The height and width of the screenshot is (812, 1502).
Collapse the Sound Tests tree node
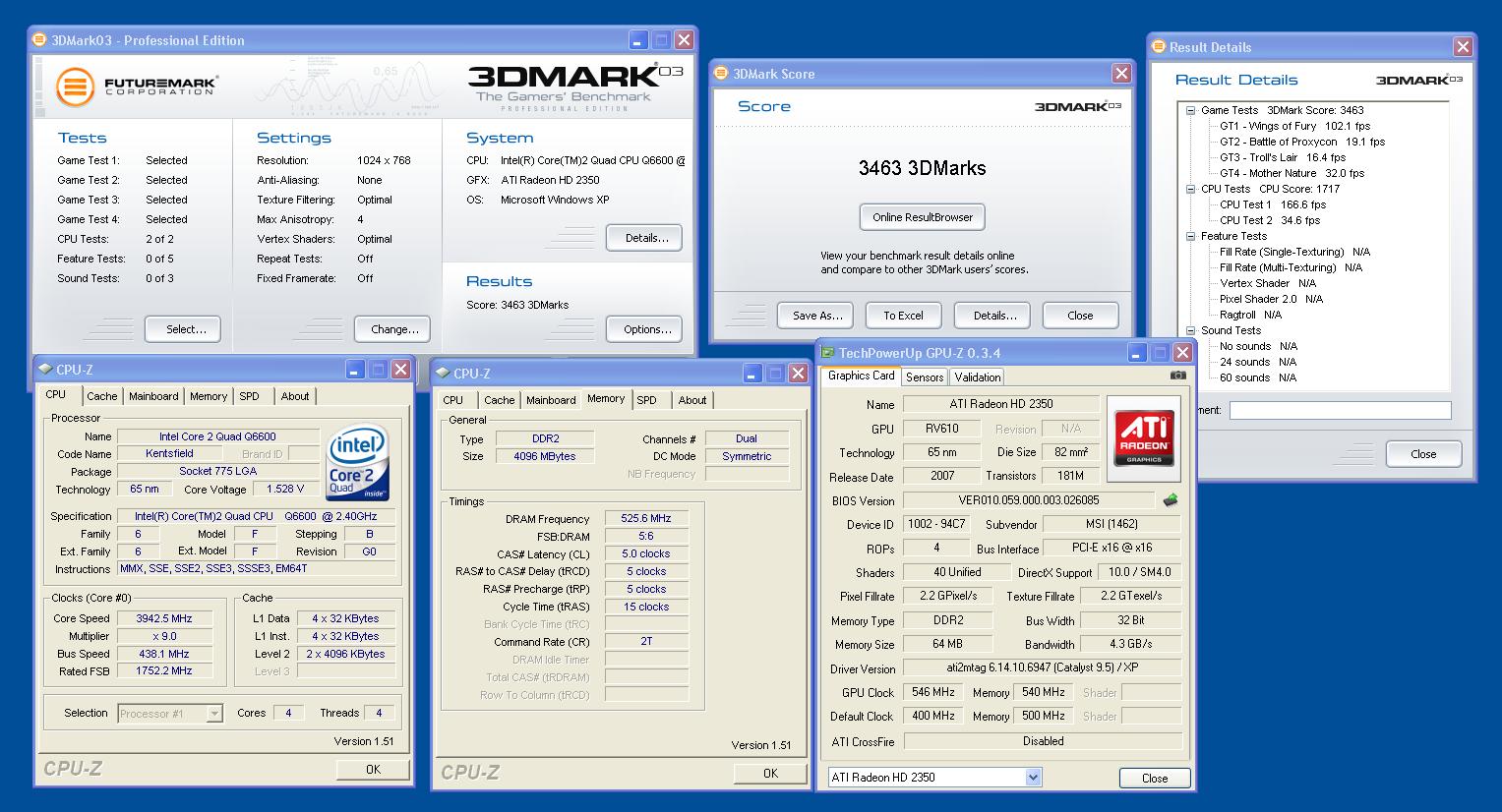[1190, 330]
